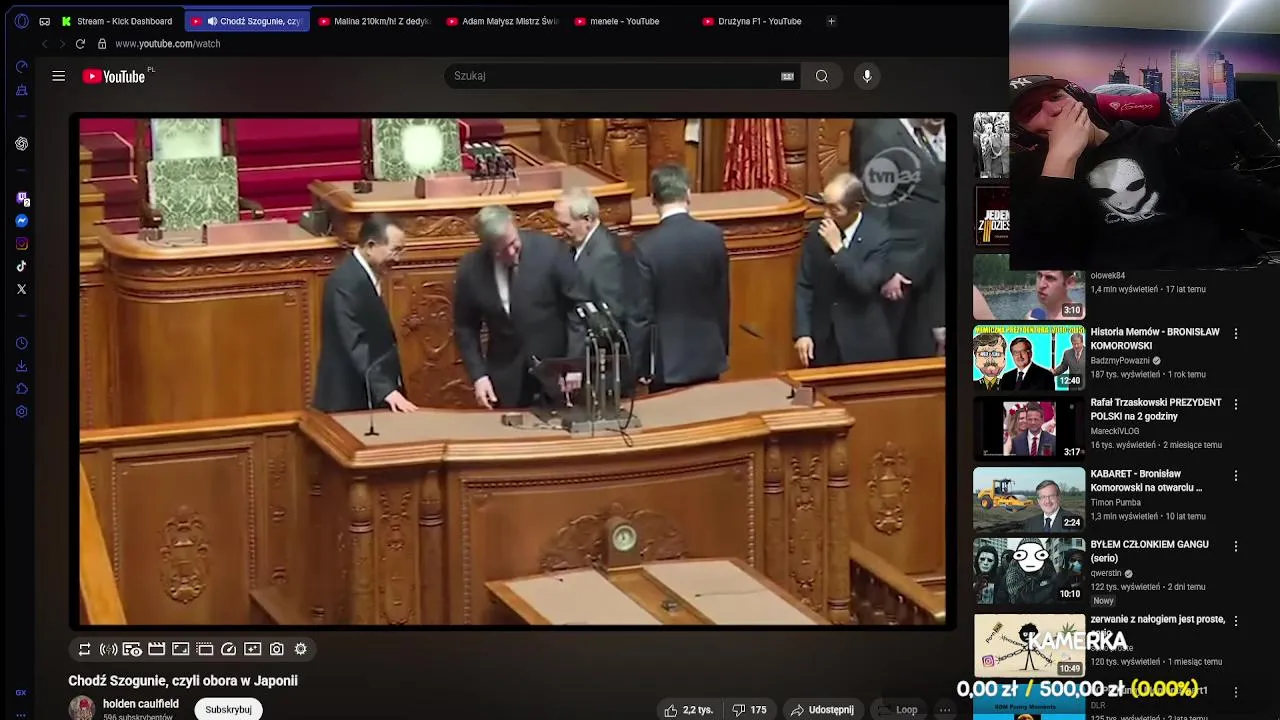This screenshot has width=1280, height=720.
Task: Open the Opera GX main menu logo
Action: 21,21
